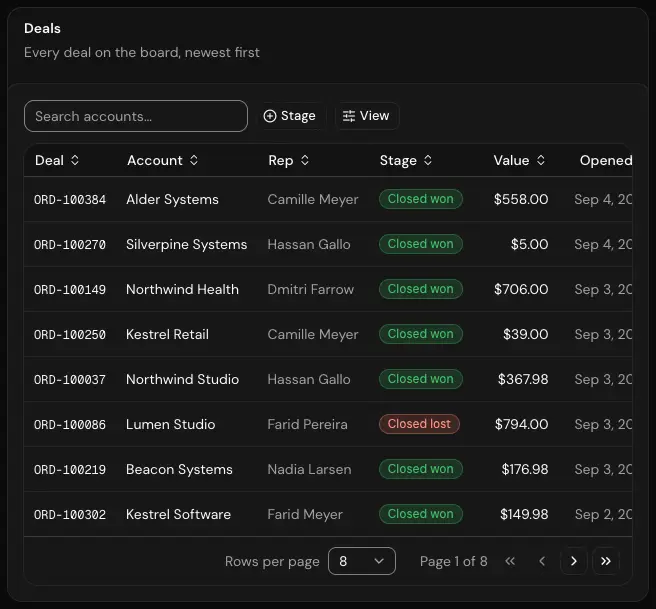Screen dimensions: 656x609
Task: Click the previous page chevron
Action: point(542,561)
